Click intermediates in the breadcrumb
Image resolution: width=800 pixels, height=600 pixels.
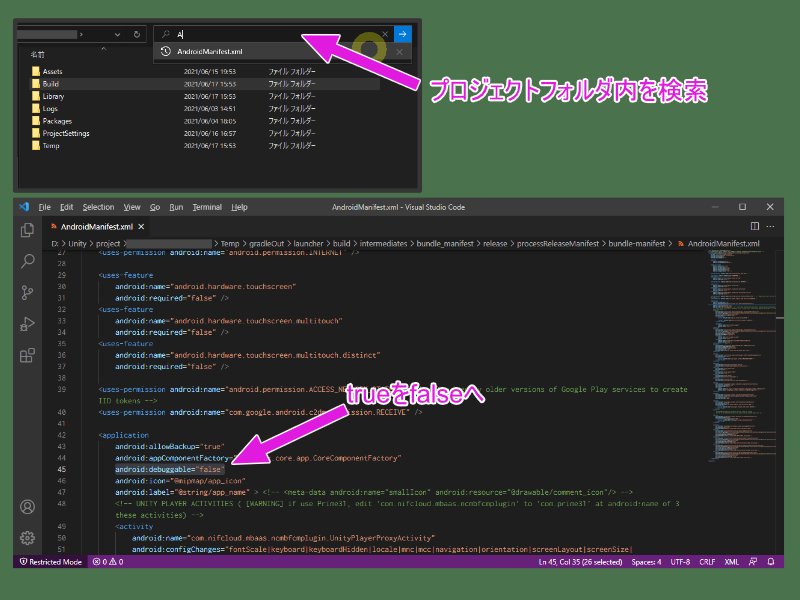point(383,243)
